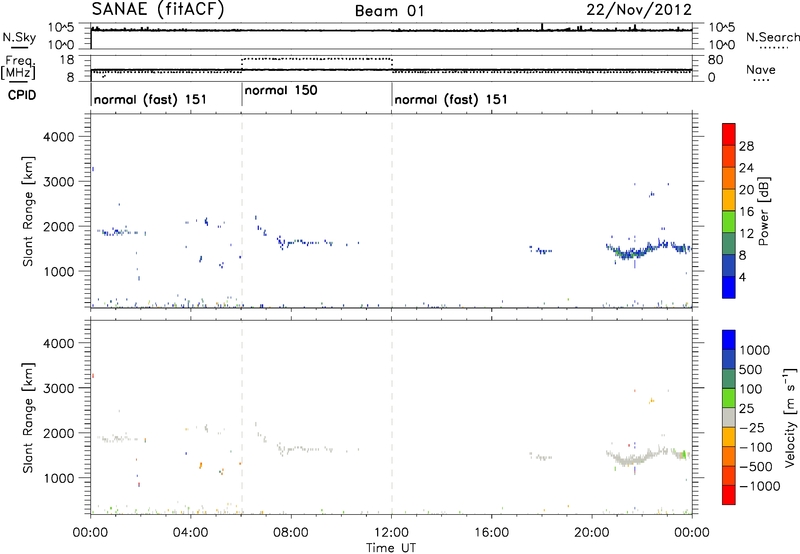Select the Beam 01 heading

[389, 11]
